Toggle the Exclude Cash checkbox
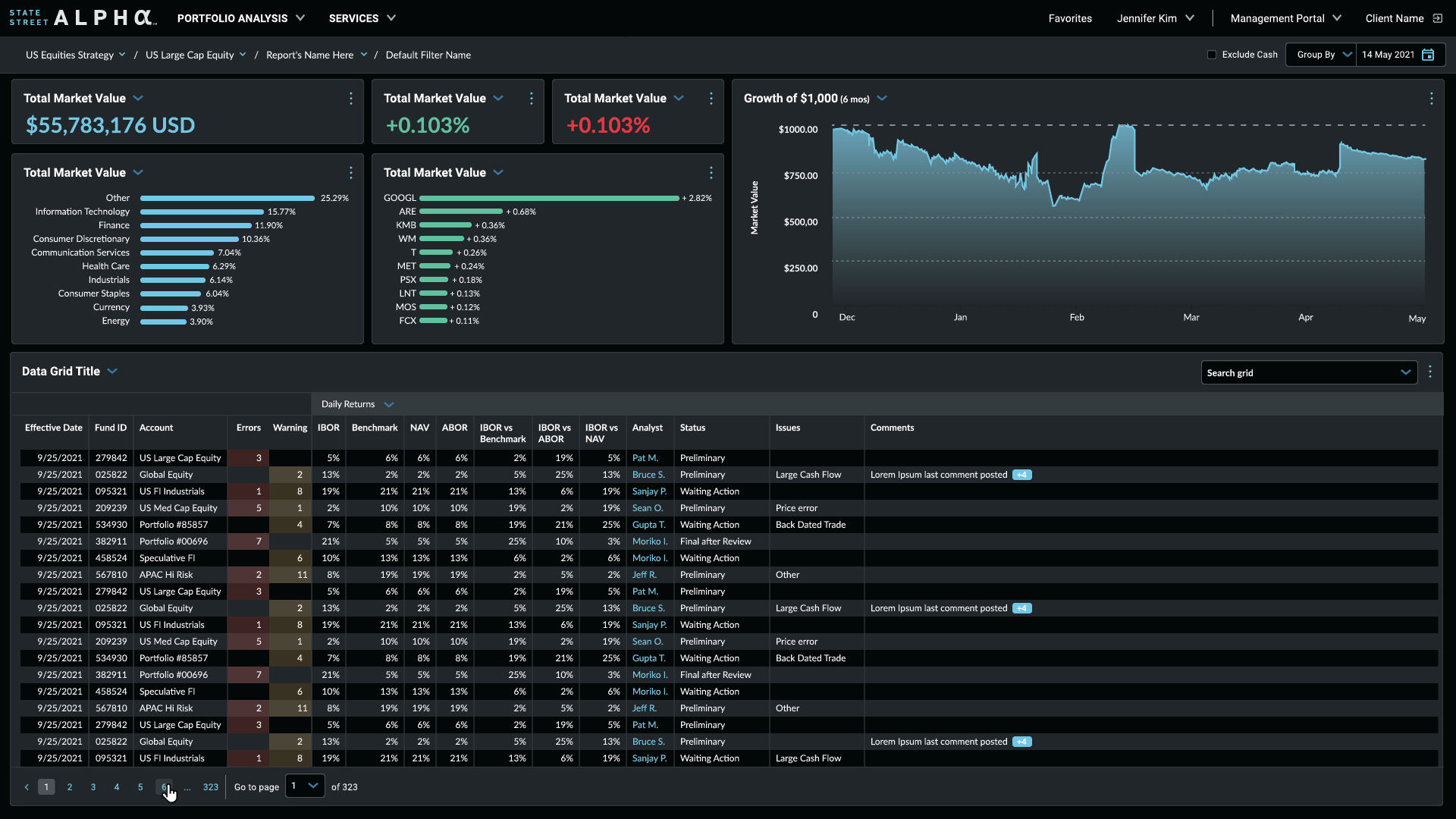1456x819 pixels. [x=1212, y=55]
